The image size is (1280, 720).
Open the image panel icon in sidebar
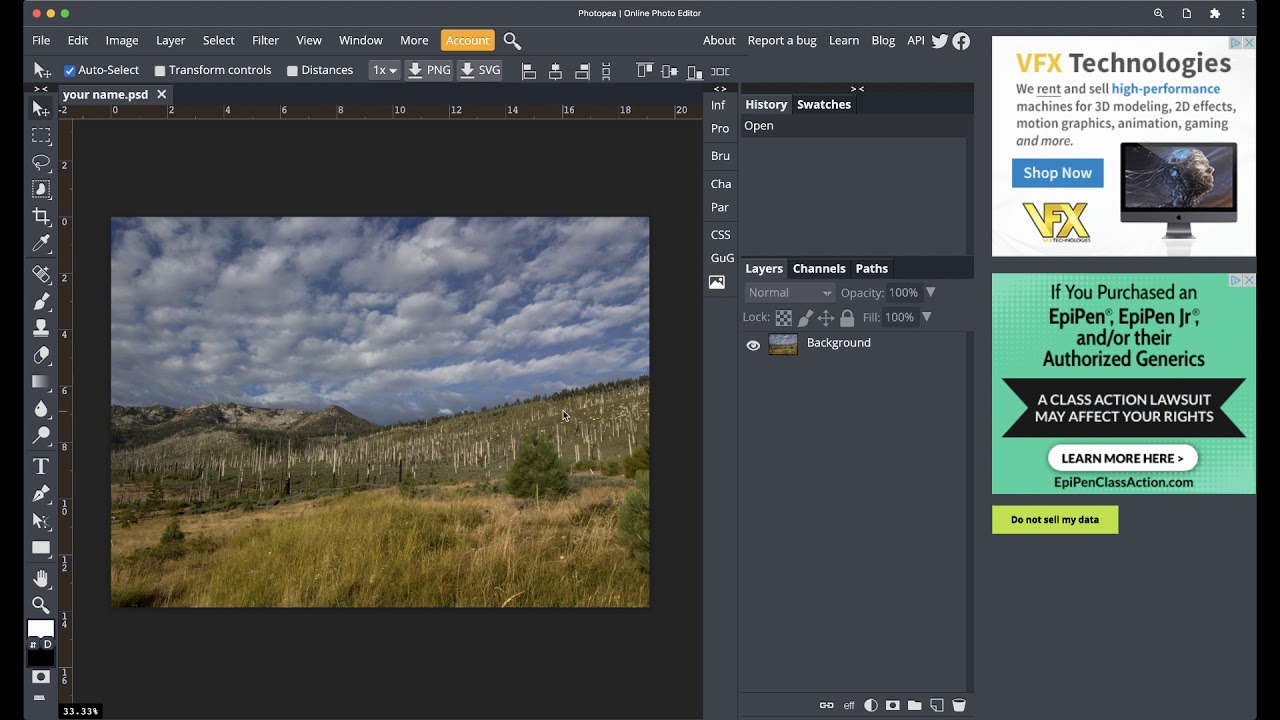coord(717,283)
